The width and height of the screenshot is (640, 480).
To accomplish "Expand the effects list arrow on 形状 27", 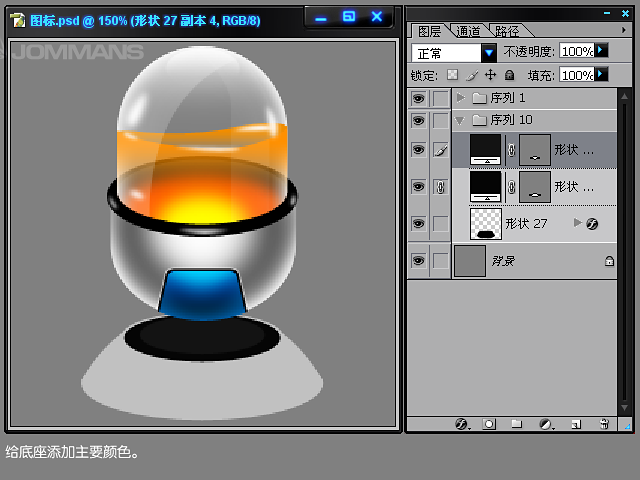I will coord(577,222).
